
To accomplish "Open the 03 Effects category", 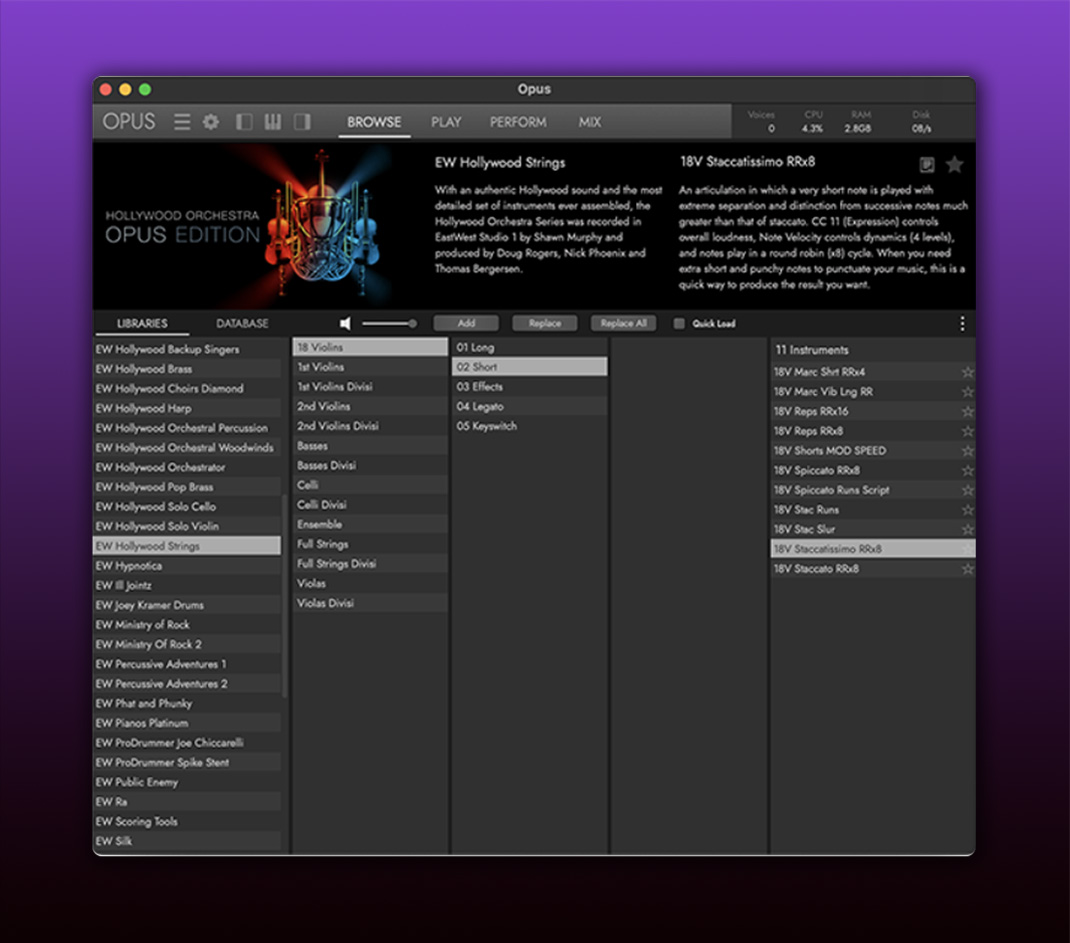I will click(x=530, y=387).
